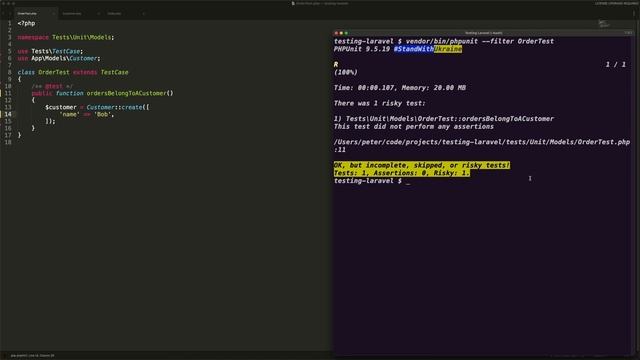
Task: Click 'use App\Models\Customer;' import line
Action: 59,58
